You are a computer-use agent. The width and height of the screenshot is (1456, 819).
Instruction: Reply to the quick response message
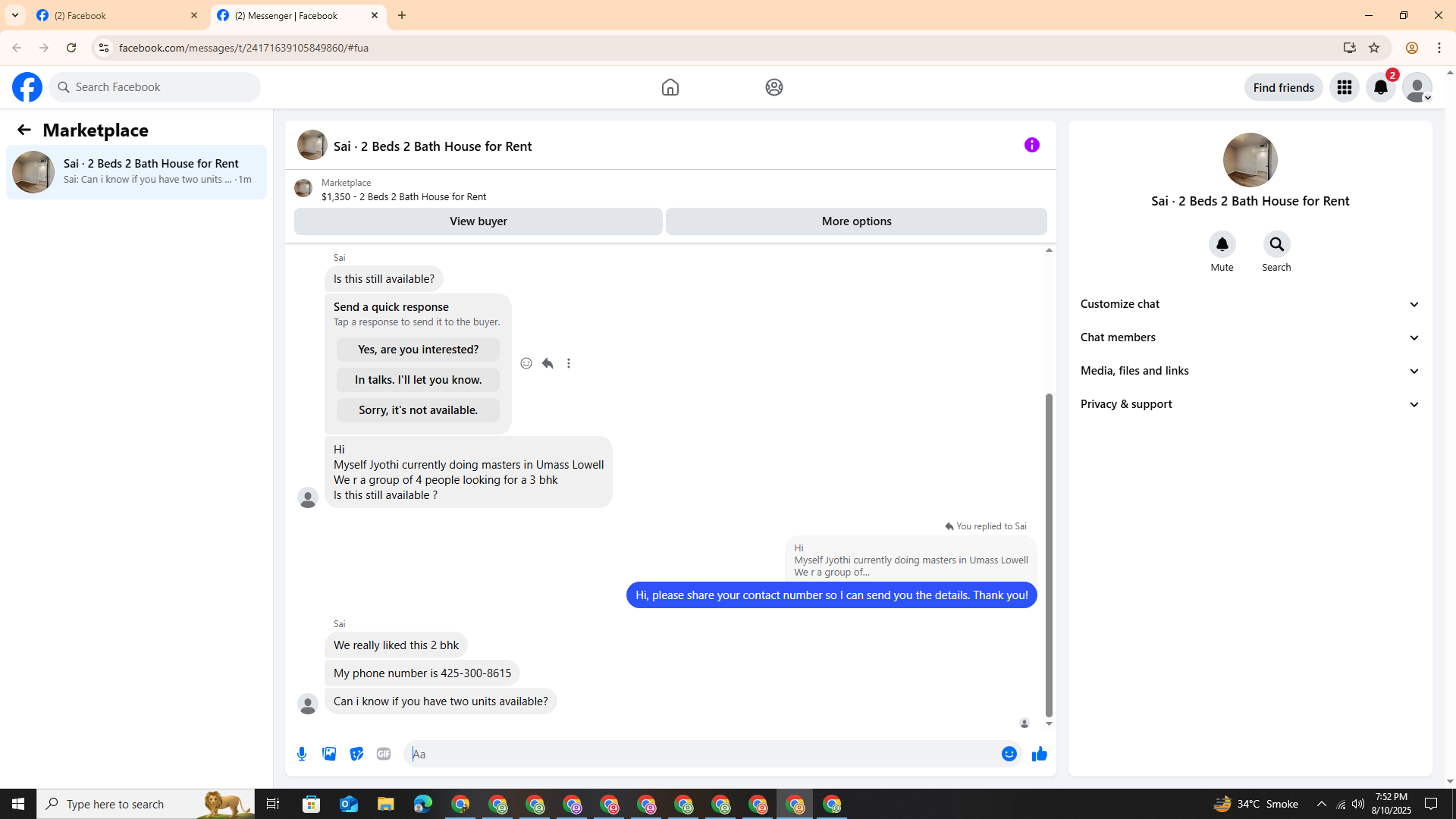click(548, 363)
